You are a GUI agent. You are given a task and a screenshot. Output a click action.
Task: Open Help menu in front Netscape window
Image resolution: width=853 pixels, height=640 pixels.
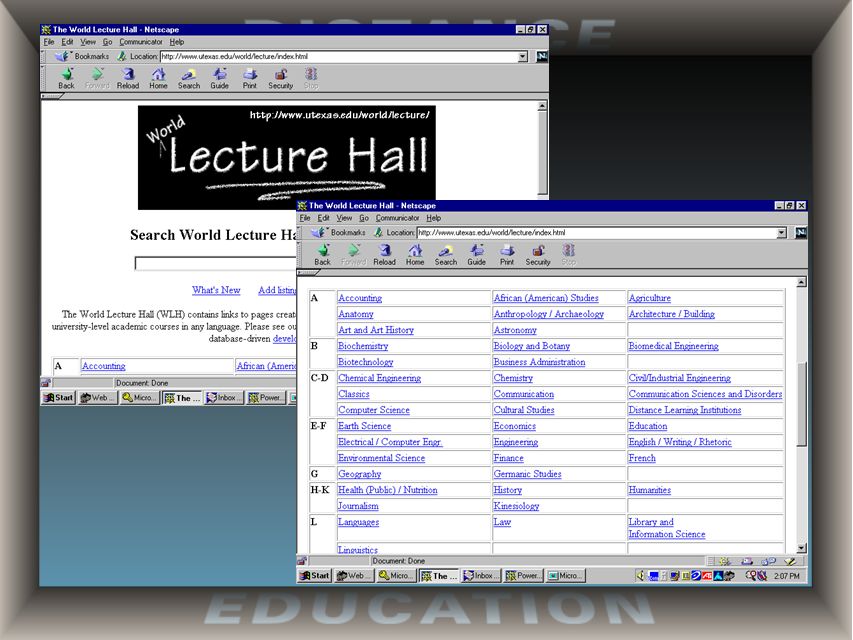tap(434, 218)
